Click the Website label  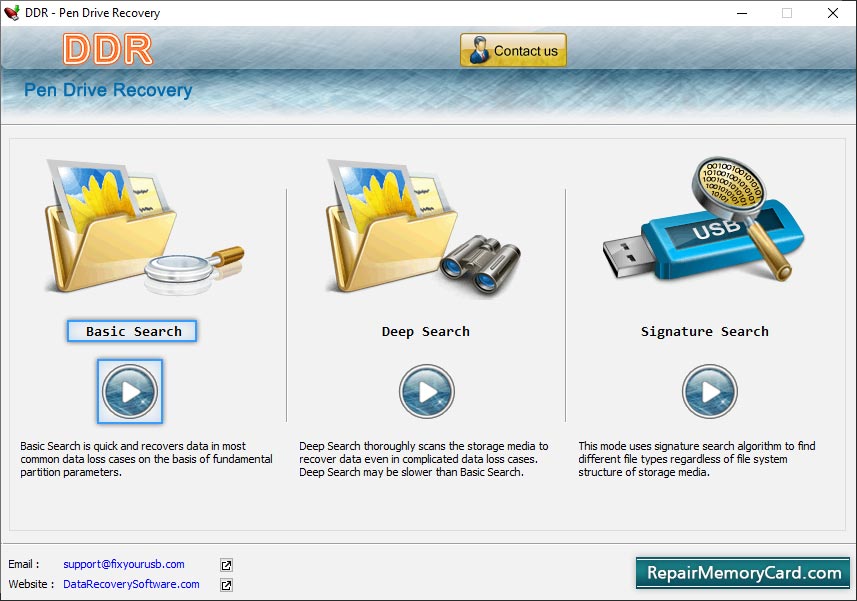pyautogui.click(x=31, y=584)
